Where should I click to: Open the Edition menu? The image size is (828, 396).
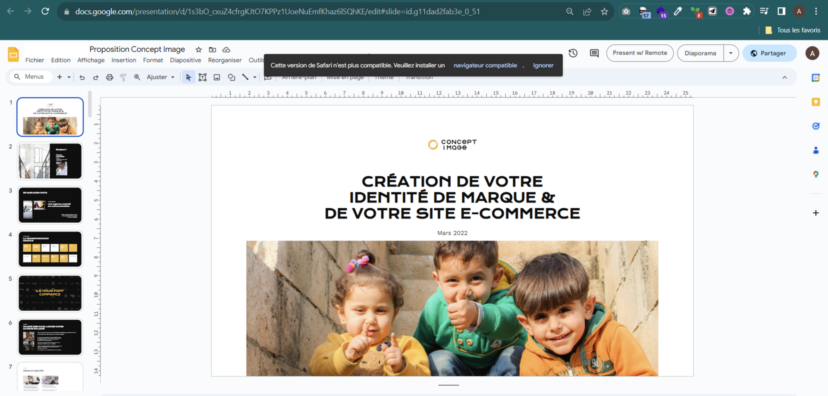click(x=61, y=60)
